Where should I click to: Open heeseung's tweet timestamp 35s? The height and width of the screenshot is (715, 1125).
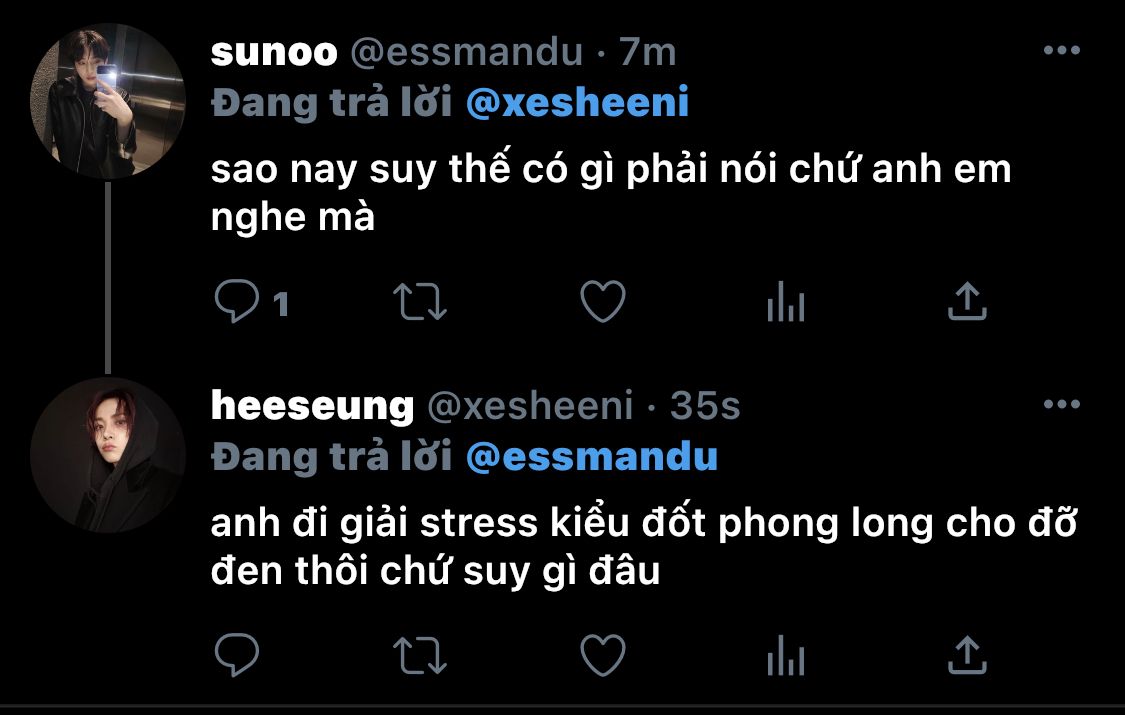point(705,407)
